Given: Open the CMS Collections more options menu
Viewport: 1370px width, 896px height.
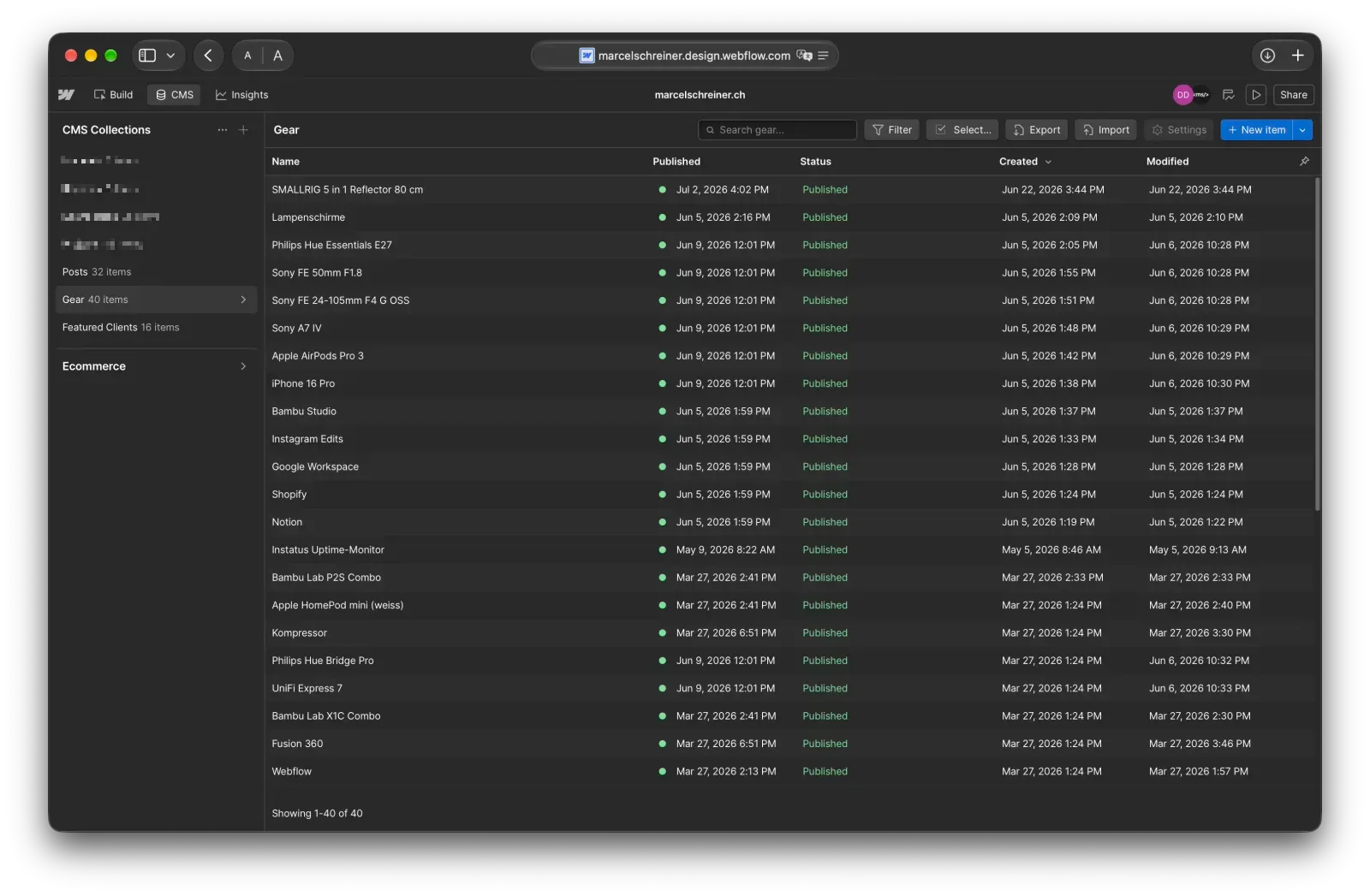Looking at the screenshot, I should 223,130.
